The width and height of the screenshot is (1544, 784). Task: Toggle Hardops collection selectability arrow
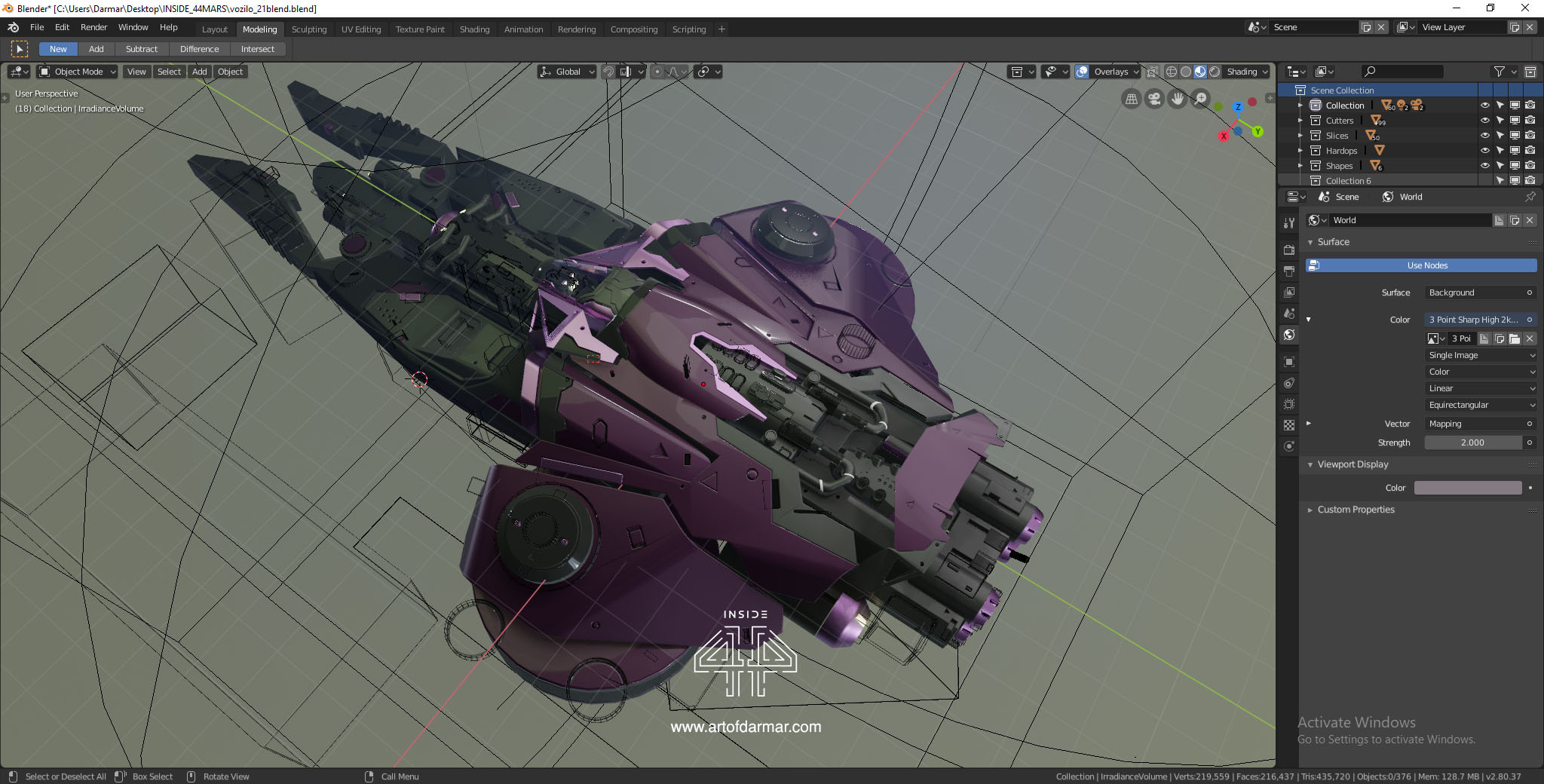tap(1500, 151)
